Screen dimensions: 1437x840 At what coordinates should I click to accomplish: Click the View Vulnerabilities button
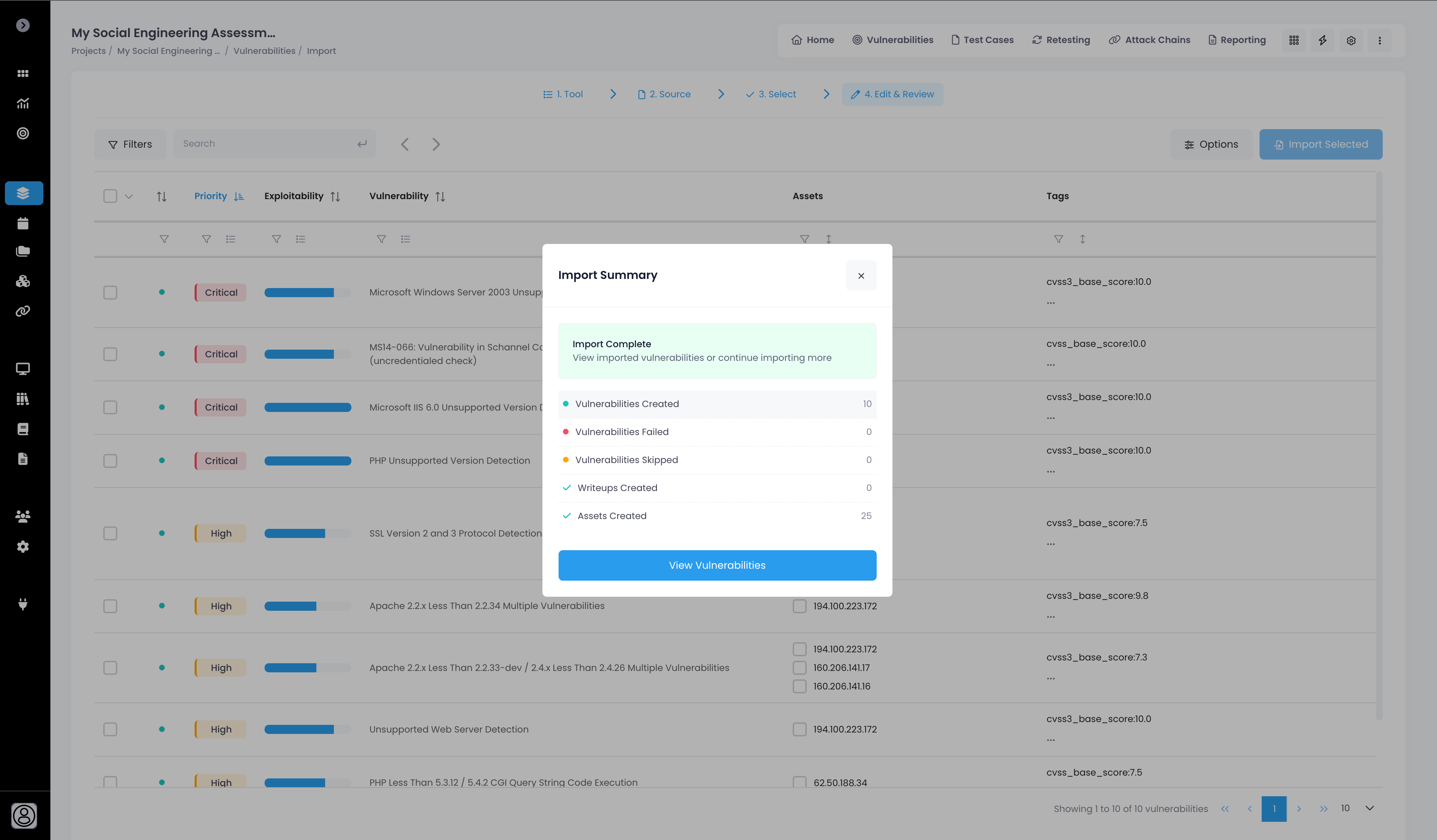(x=717, y=565)
